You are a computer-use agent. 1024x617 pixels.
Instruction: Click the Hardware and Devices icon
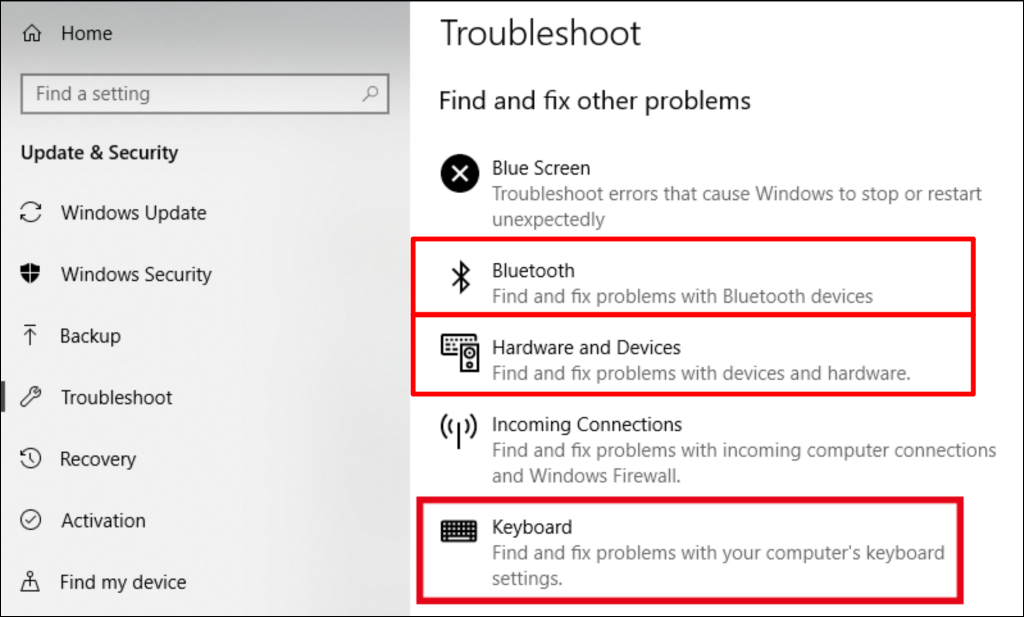(459, 353)
